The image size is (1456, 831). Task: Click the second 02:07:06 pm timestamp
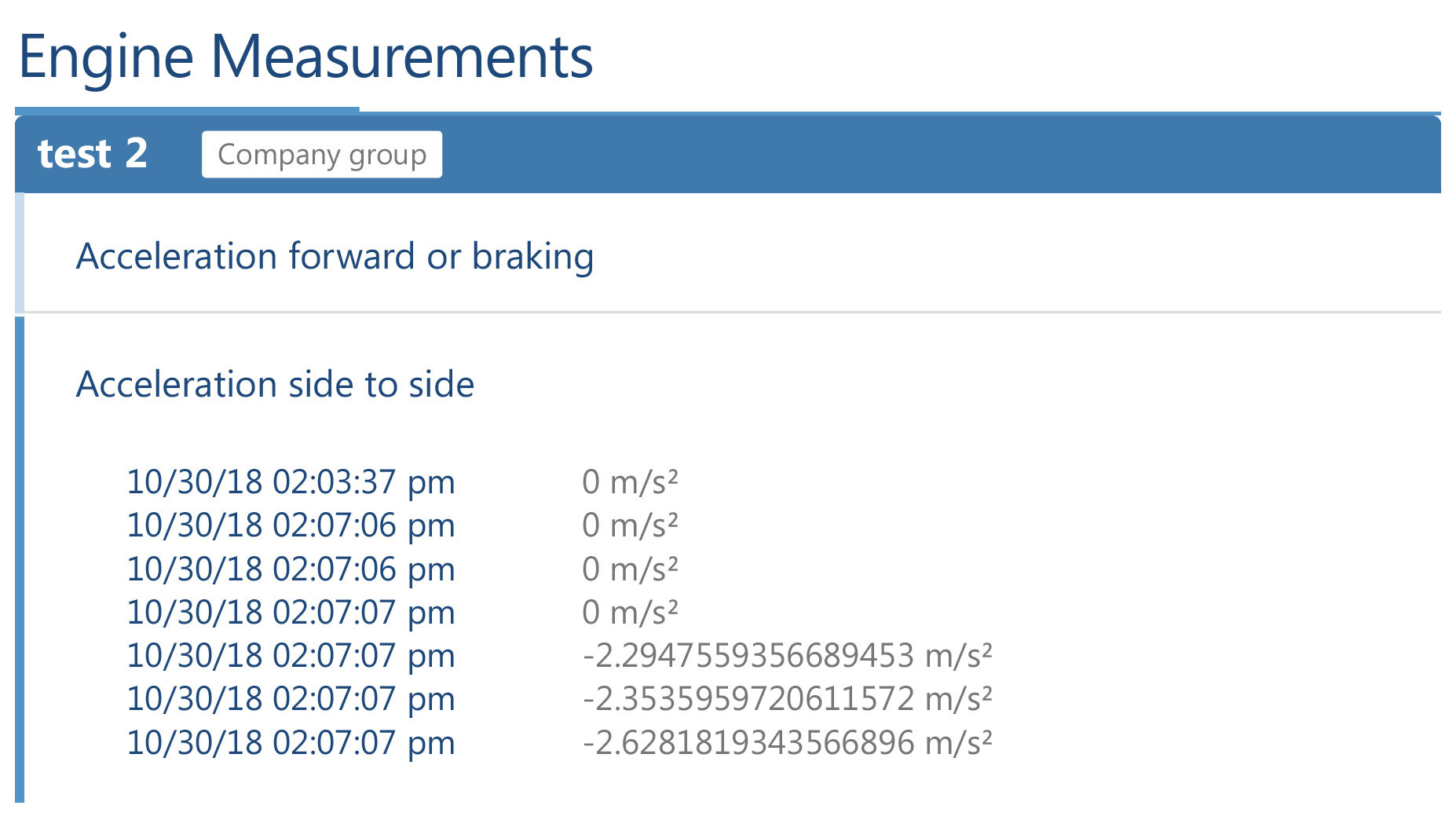291,568
